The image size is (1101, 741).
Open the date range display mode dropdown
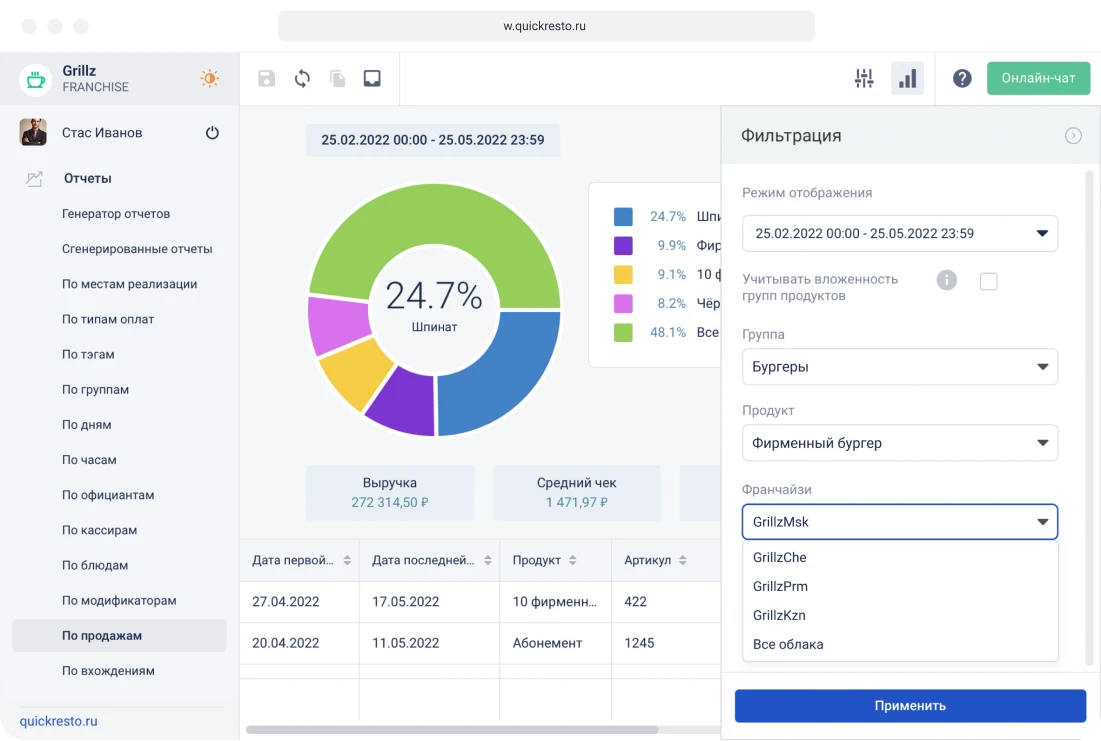(899, 233)
